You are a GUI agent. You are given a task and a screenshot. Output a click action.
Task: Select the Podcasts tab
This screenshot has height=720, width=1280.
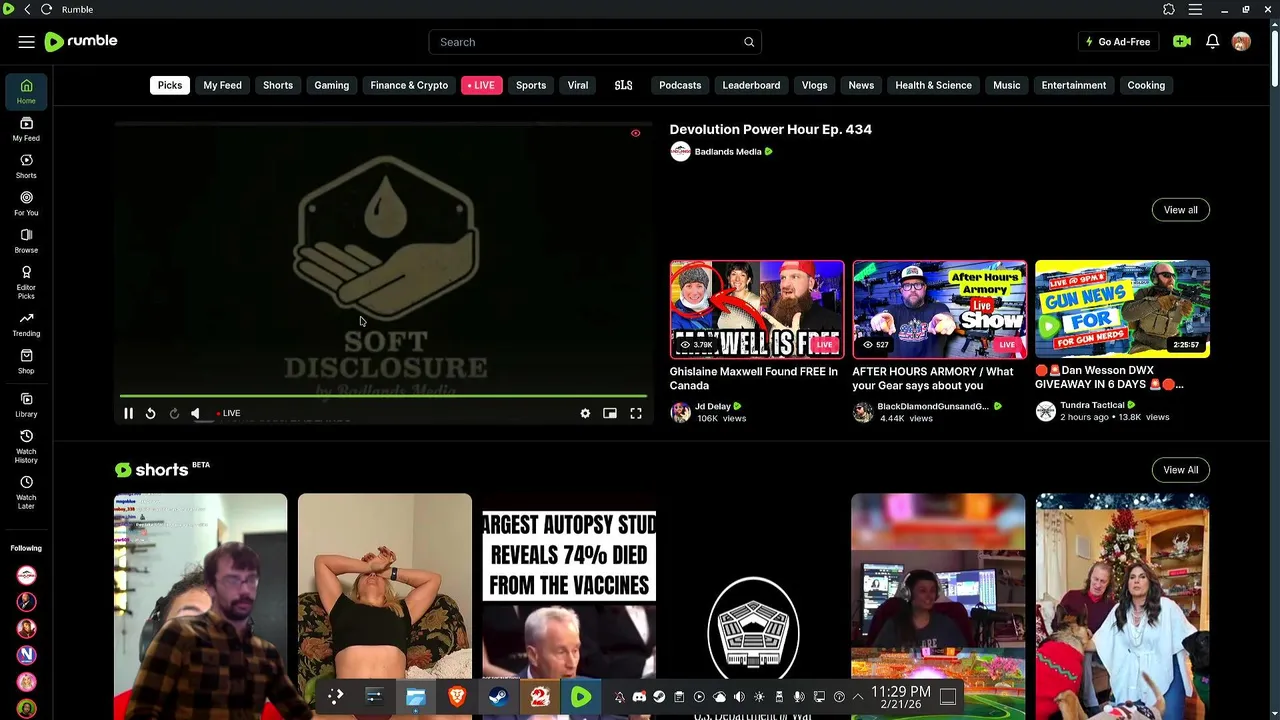coord(680,85)
